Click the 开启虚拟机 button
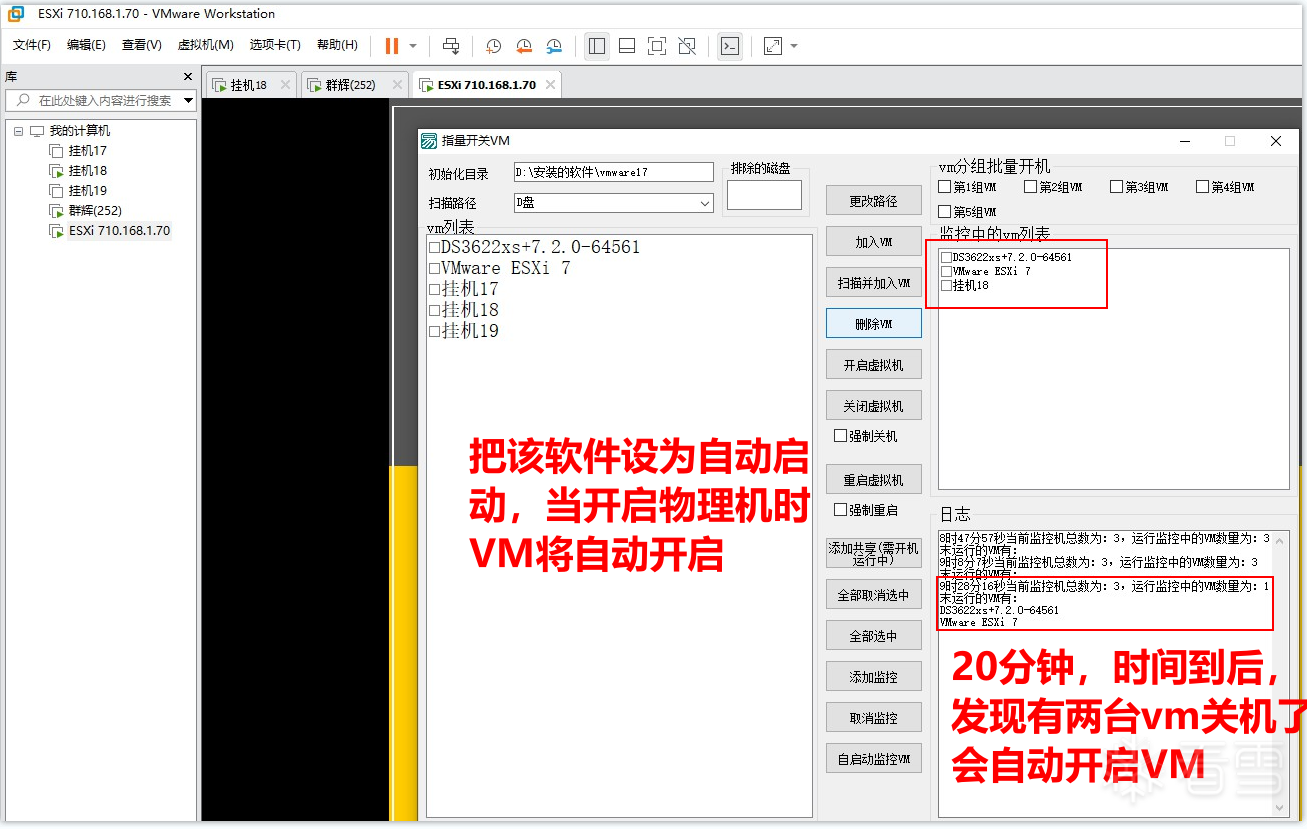Image resolution: width=1307 pixels, height=829 pixels. point(874,365)
